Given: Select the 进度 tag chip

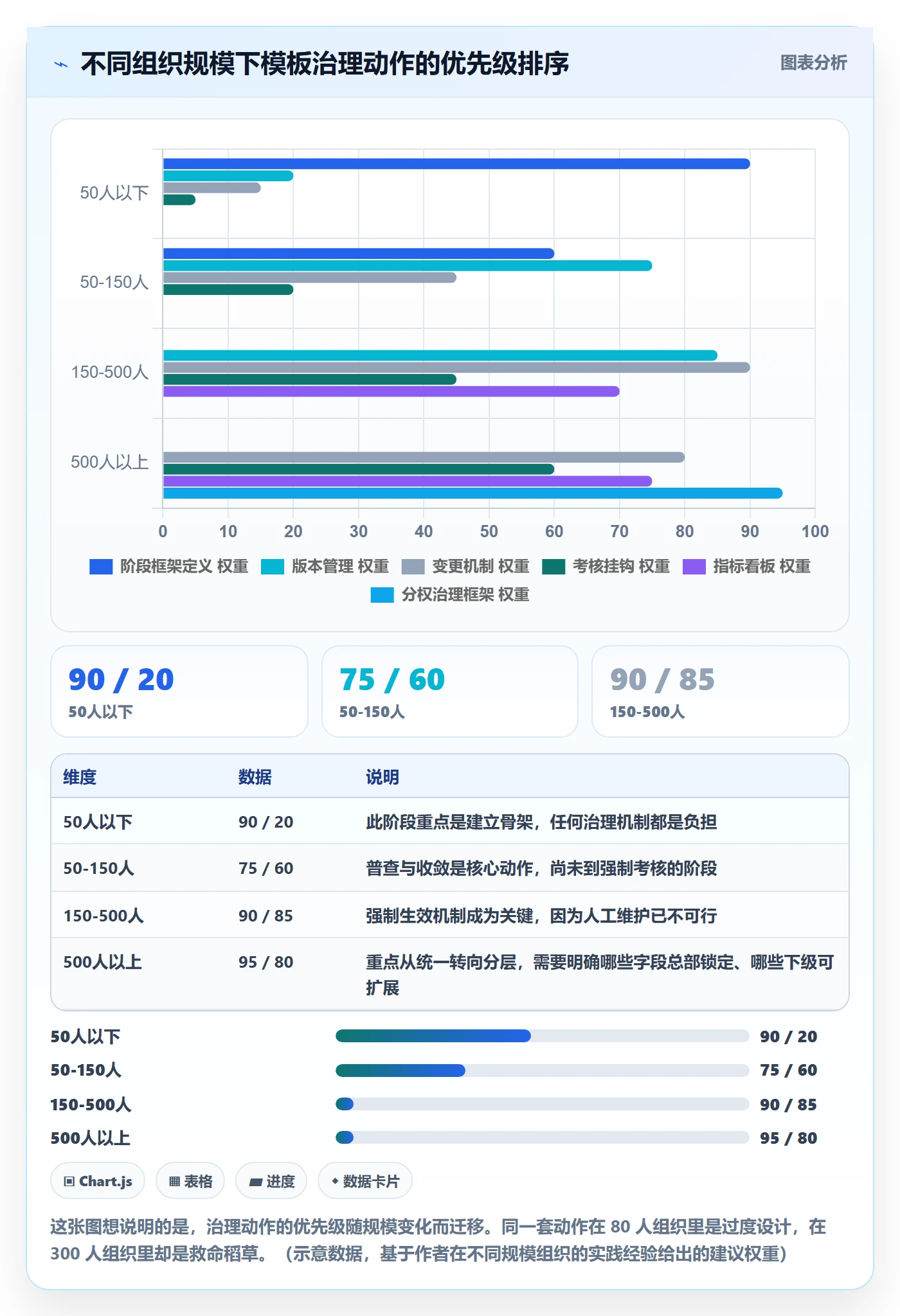Looking at the screenshot, I should (271, 1181).
